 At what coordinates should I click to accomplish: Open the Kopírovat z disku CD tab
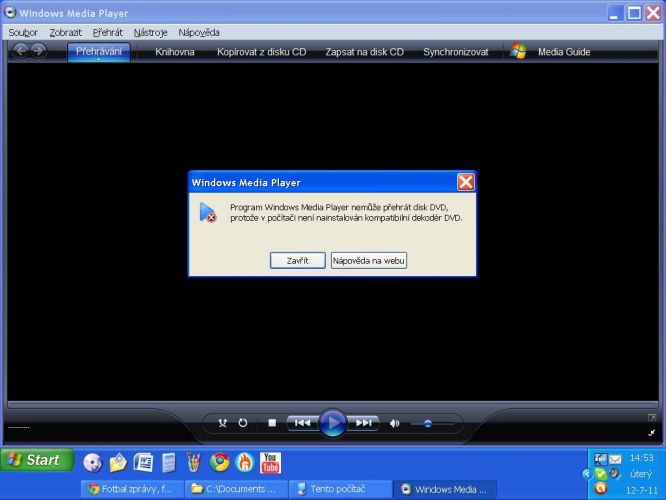click(x=262, y=52)
